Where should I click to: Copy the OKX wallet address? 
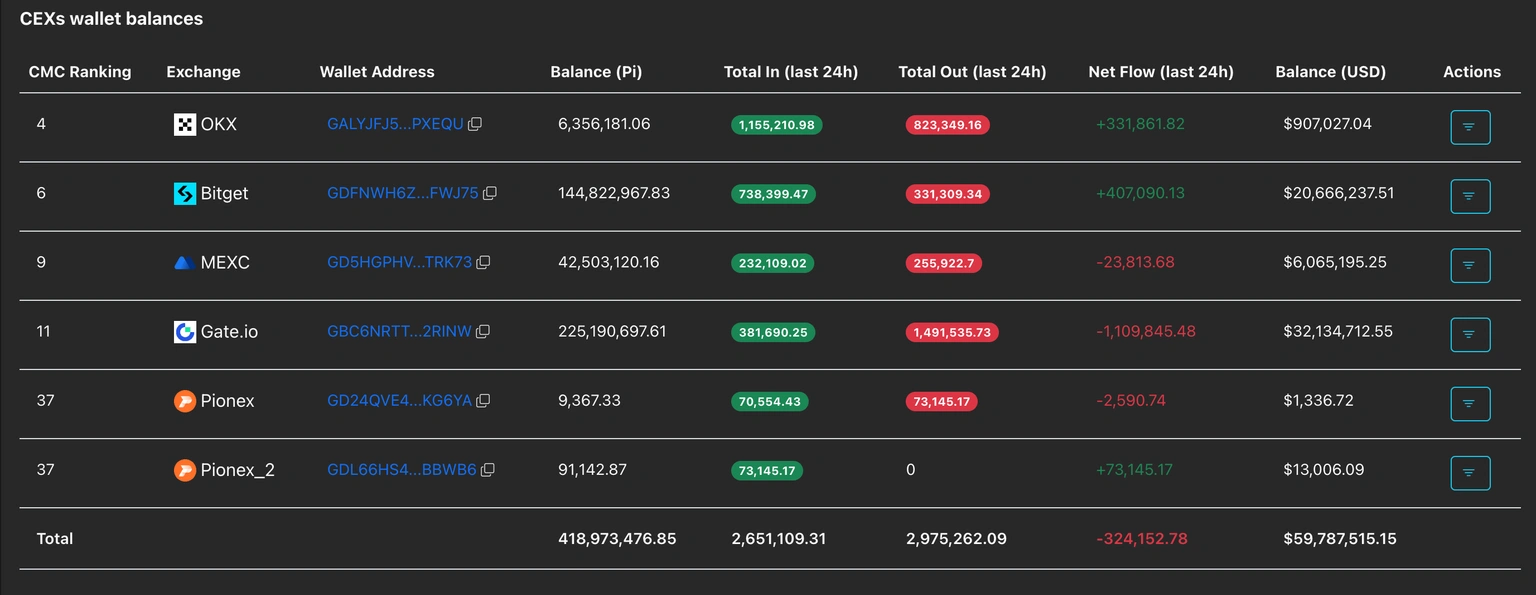click(x=475, y=124)
